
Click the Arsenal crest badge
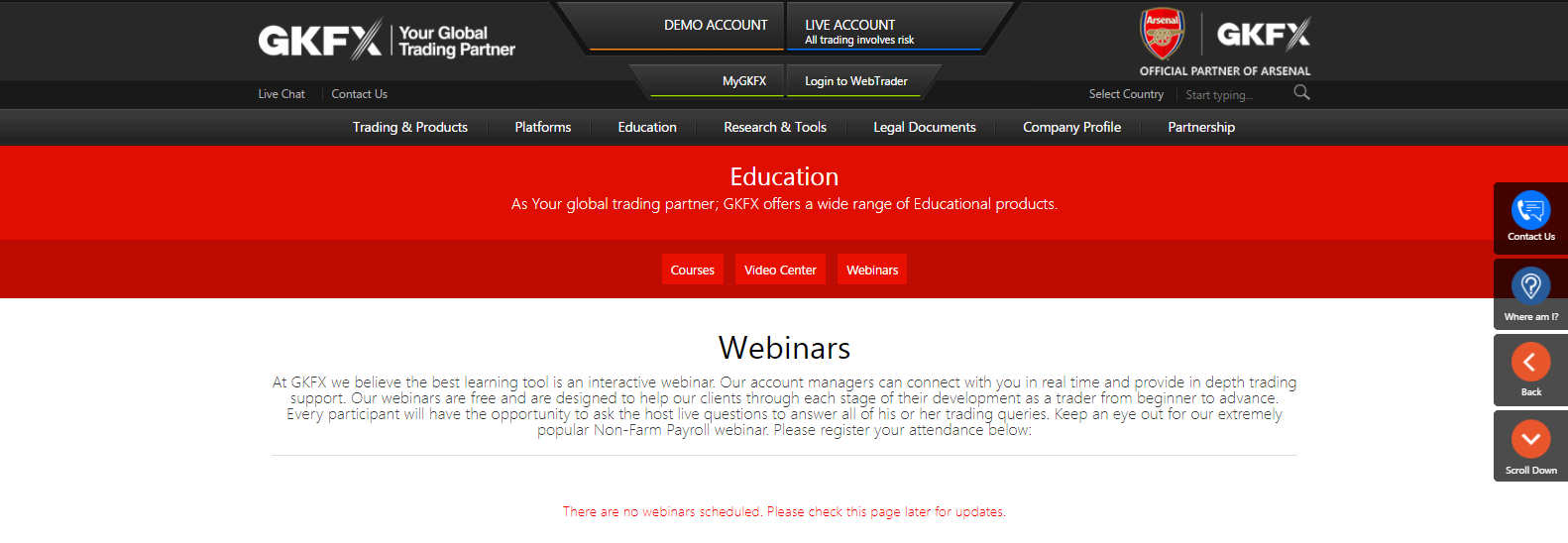(x=1162, y=35)
